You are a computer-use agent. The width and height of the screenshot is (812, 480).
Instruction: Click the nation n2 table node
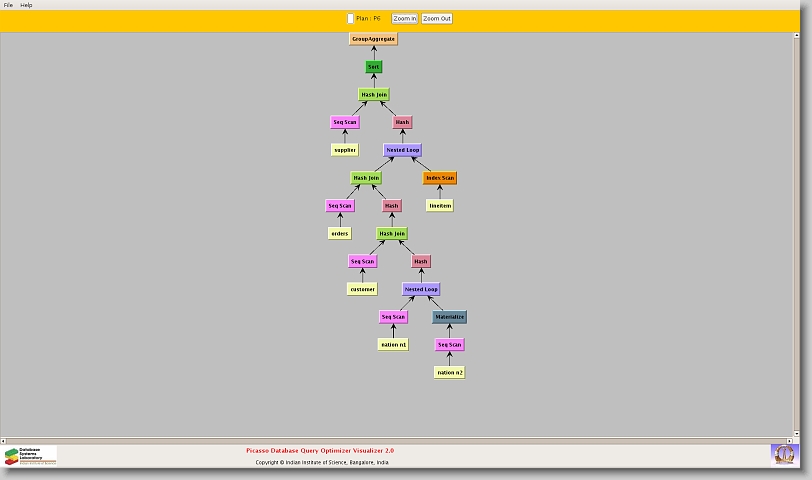click(449, 372)
